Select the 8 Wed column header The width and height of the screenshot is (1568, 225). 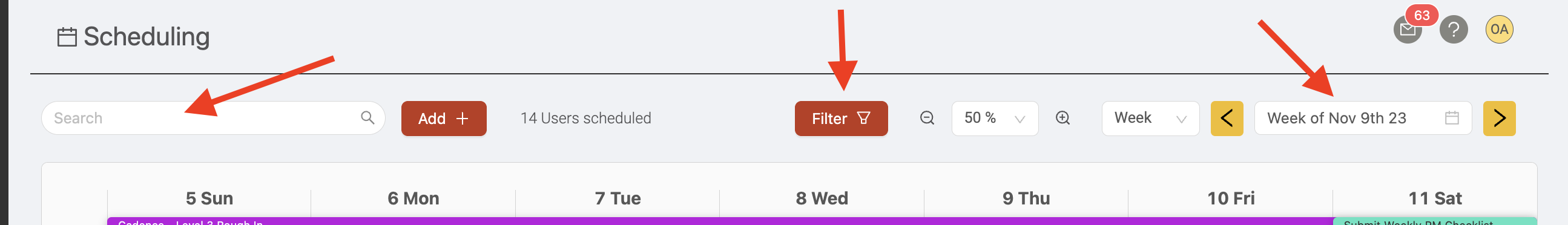point(822,198)
